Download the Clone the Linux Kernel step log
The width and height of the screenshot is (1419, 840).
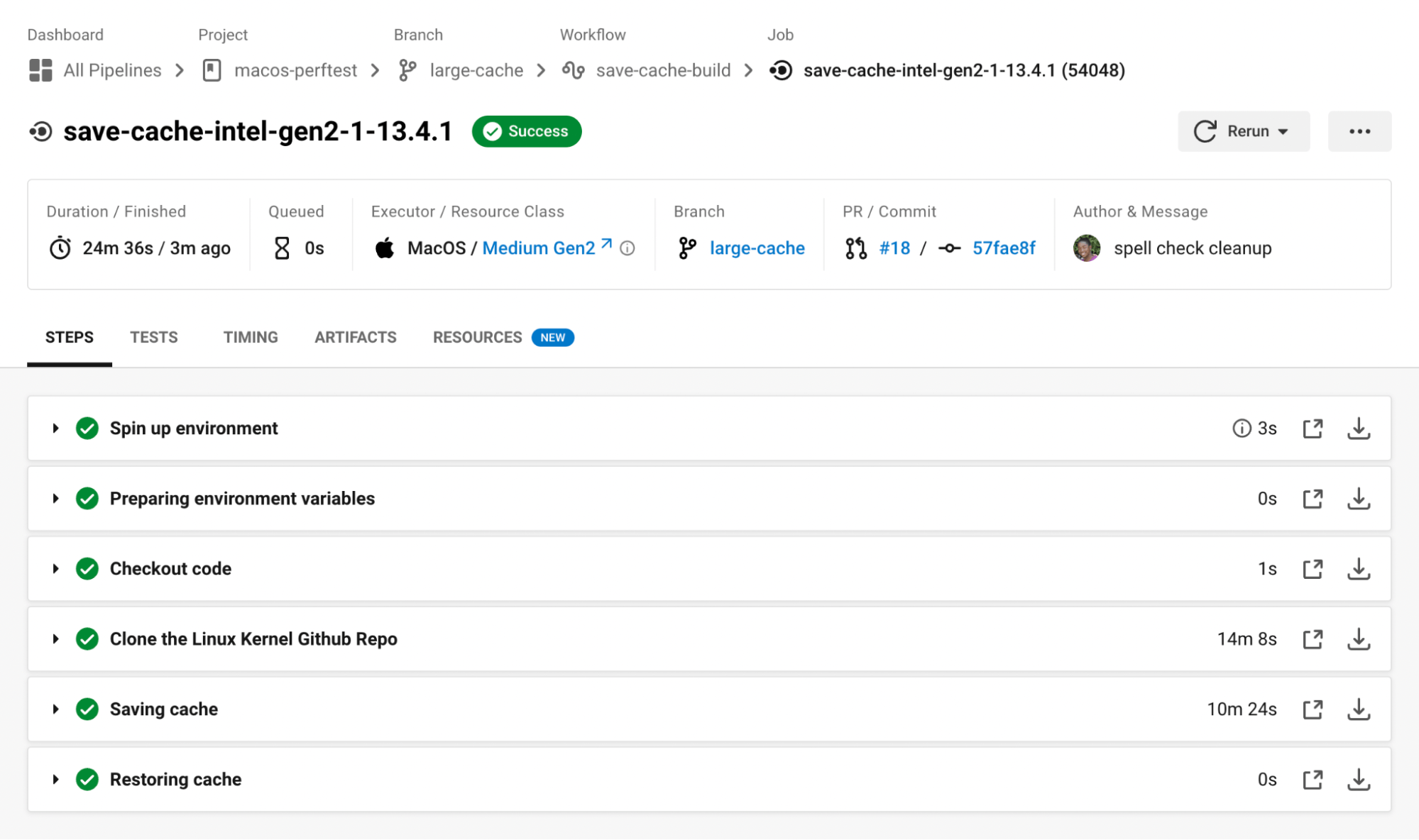(x=1358, y=639)
